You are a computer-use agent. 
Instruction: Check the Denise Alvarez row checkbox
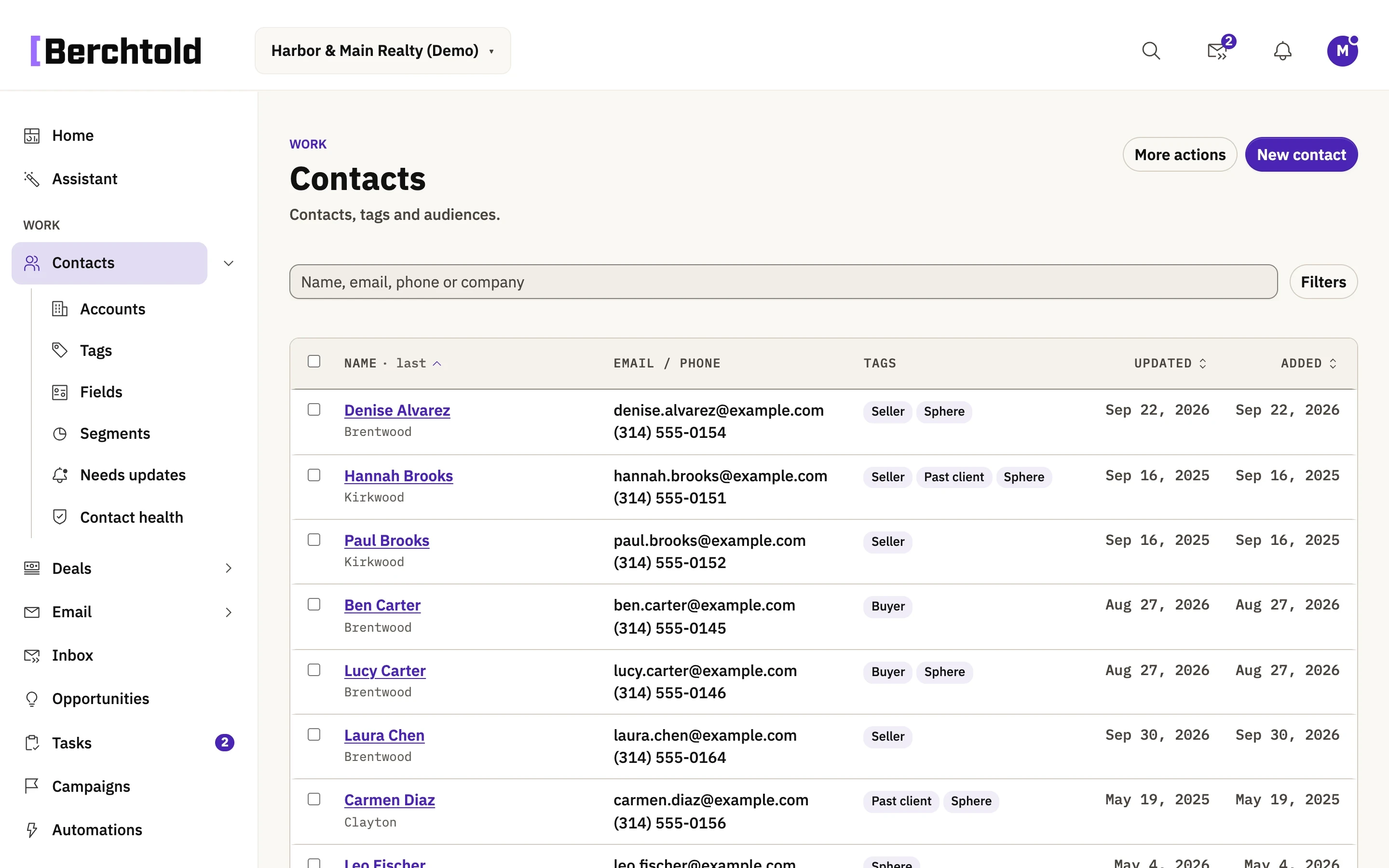tap(314, 409)
